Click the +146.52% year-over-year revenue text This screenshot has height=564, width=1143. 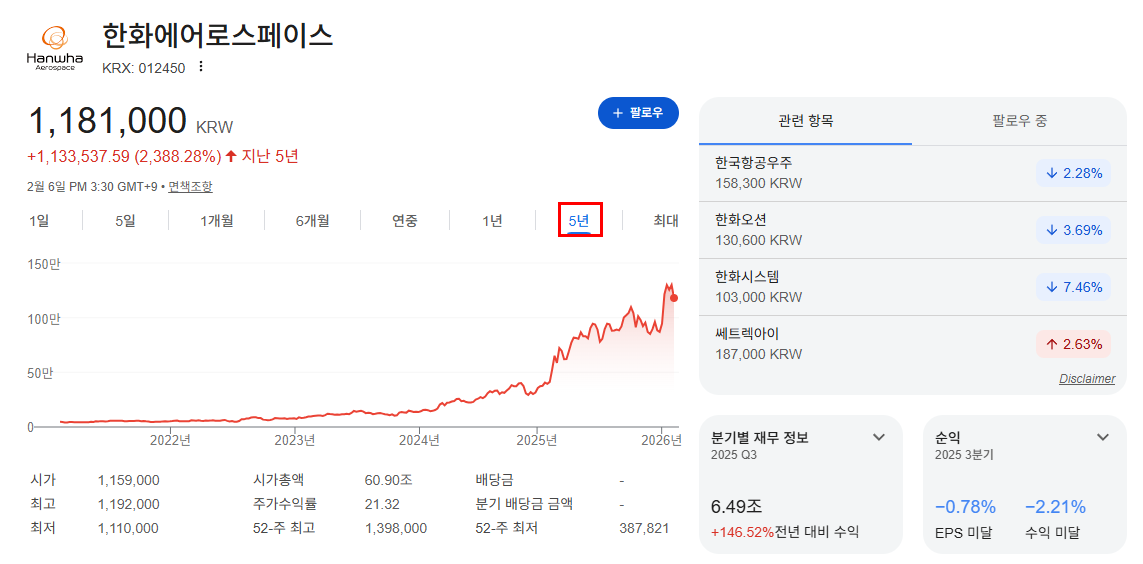pyautogui.click(x=742, y=533)
